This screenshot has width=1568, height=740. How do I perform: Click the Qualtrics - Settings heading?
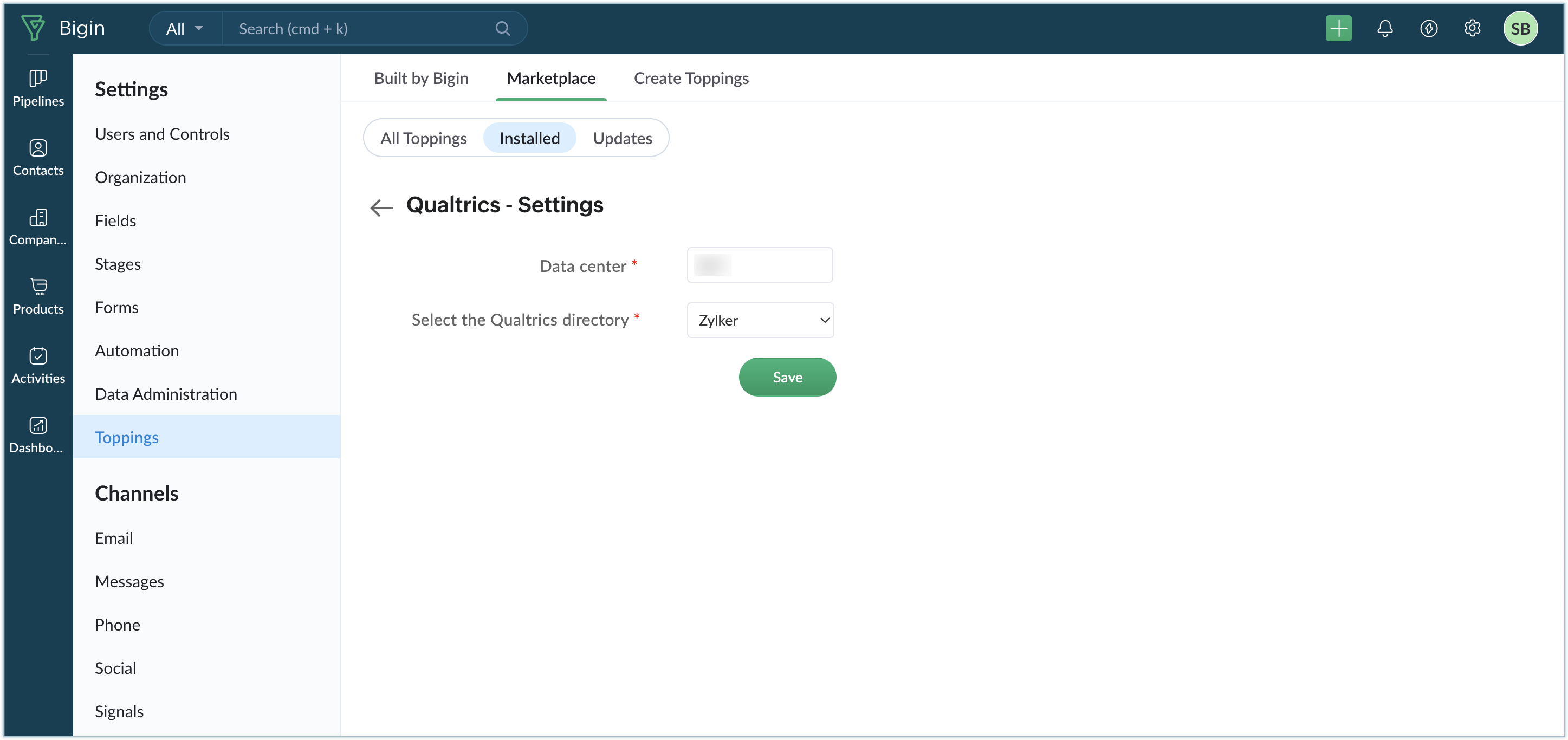tap(504, 205)
